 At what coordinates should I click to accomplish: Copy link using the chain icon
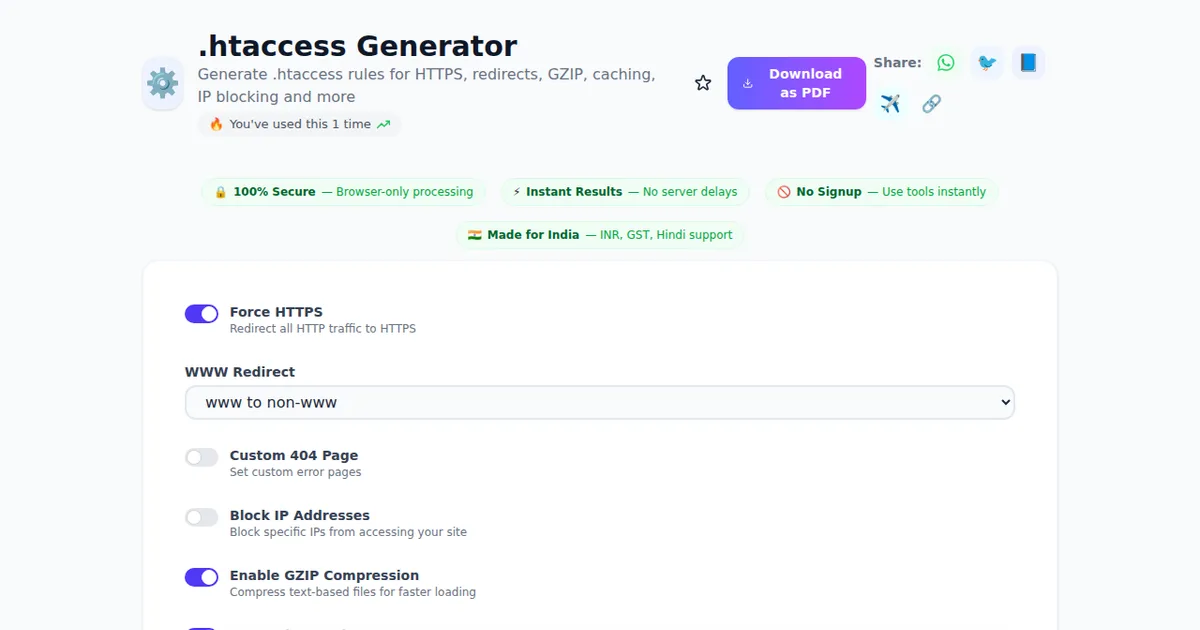931,104
